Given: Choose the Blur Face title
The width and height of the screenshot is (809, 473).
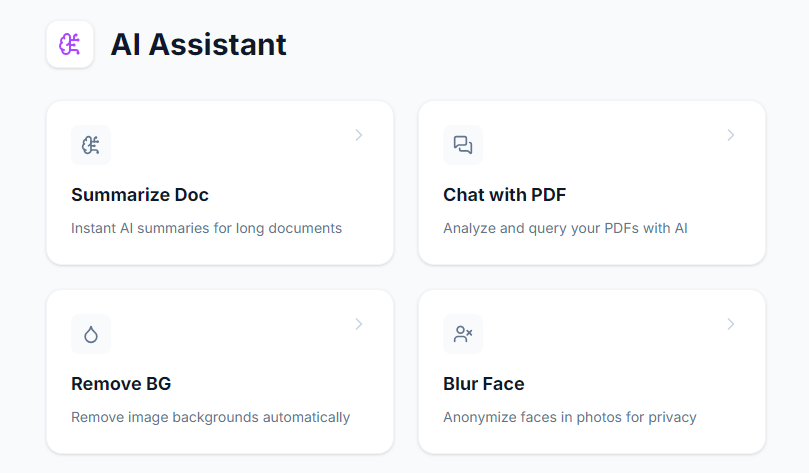Looking at the screenshot, I should click(484, 384).
